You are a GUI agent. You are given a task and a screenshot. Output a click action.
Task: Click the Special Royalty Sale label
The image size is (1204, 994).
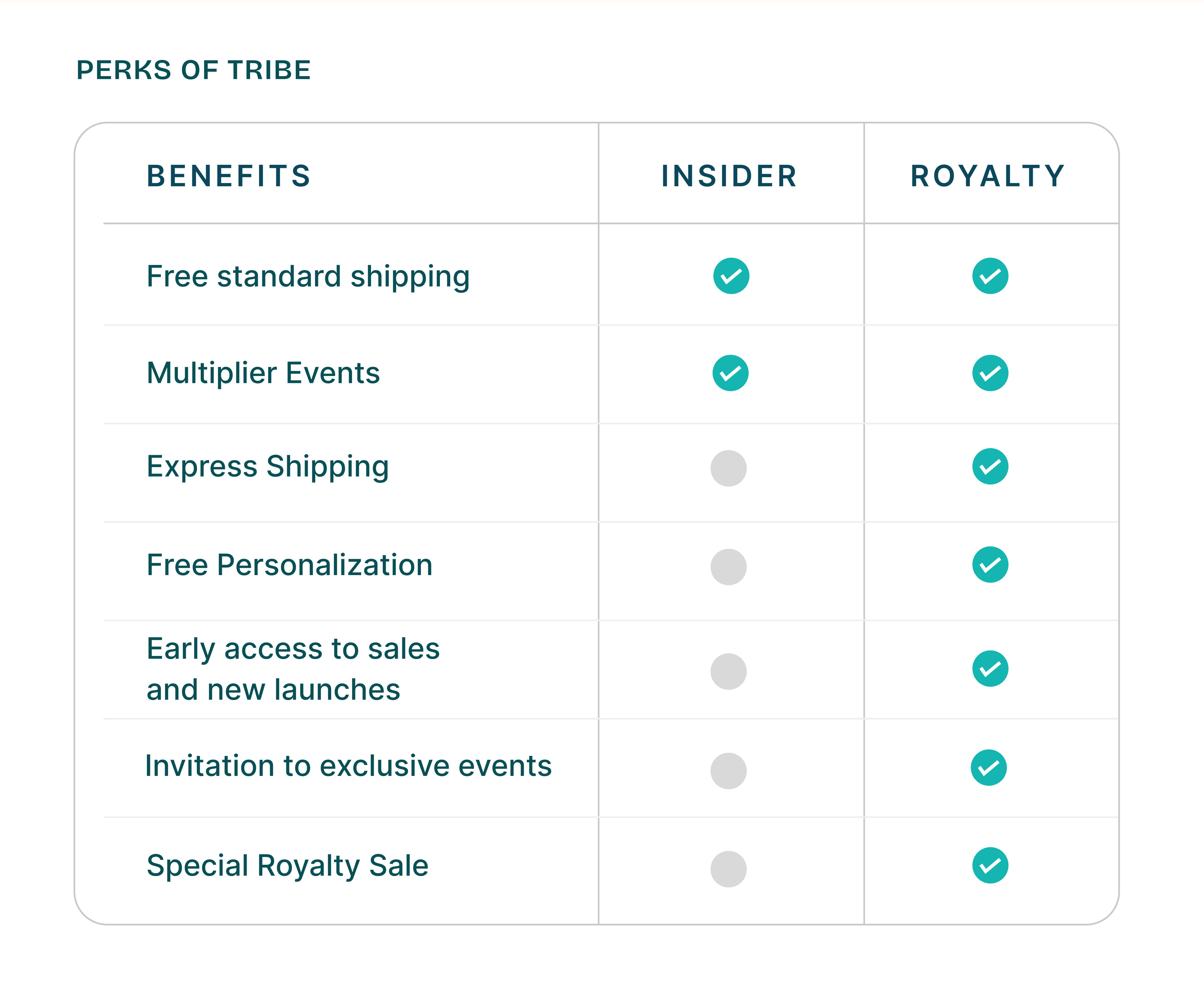287,866
